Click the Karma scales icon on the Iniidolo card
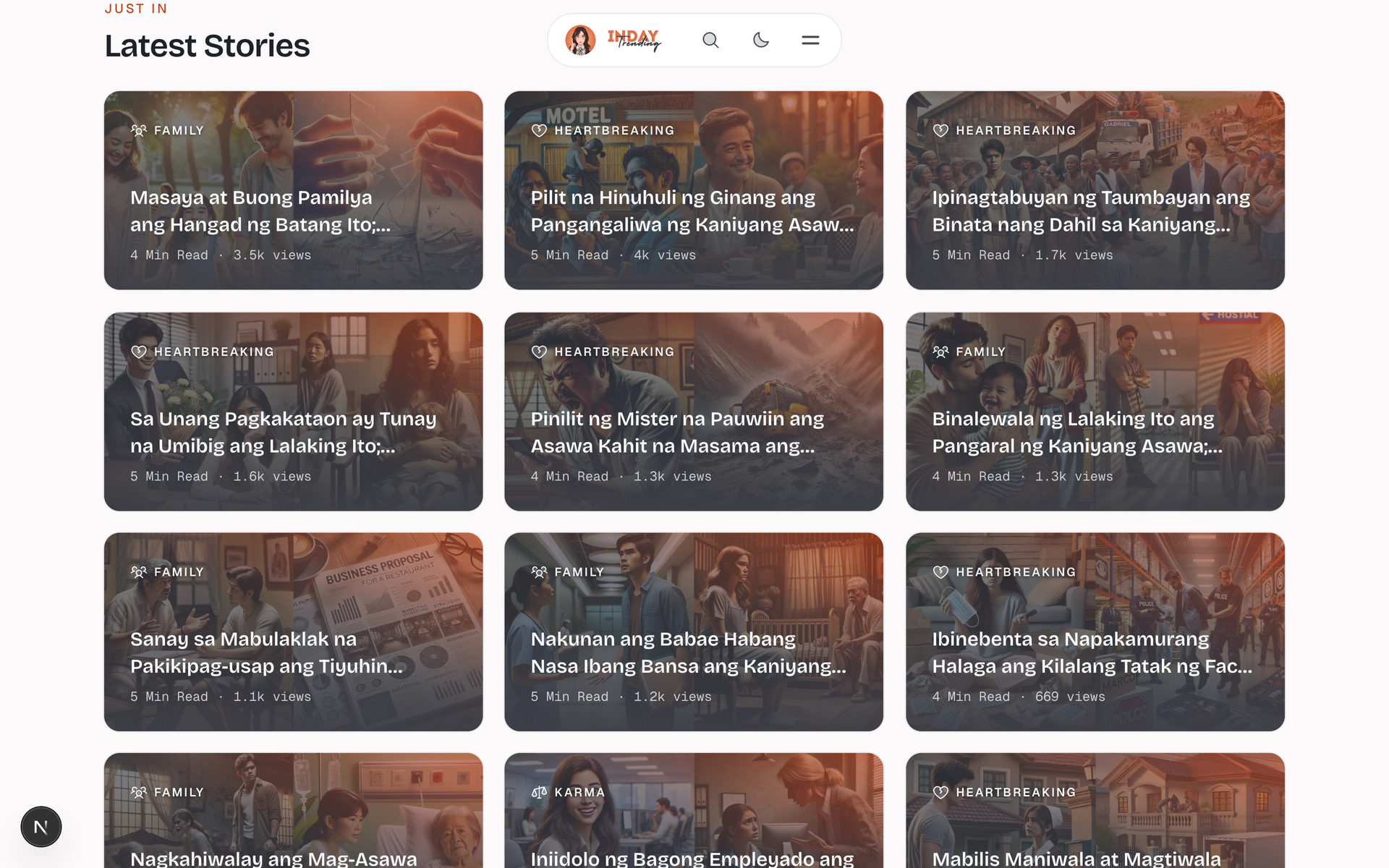 pyautogui.click(x=539, y=793)
